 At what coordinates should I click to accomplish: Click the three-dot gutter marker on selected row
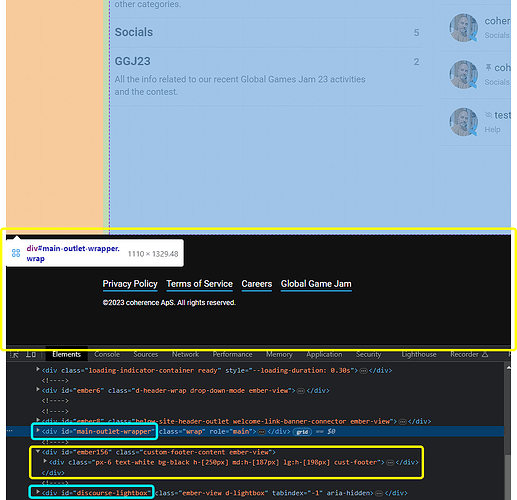pyautogui.click(x=10, y=431)
